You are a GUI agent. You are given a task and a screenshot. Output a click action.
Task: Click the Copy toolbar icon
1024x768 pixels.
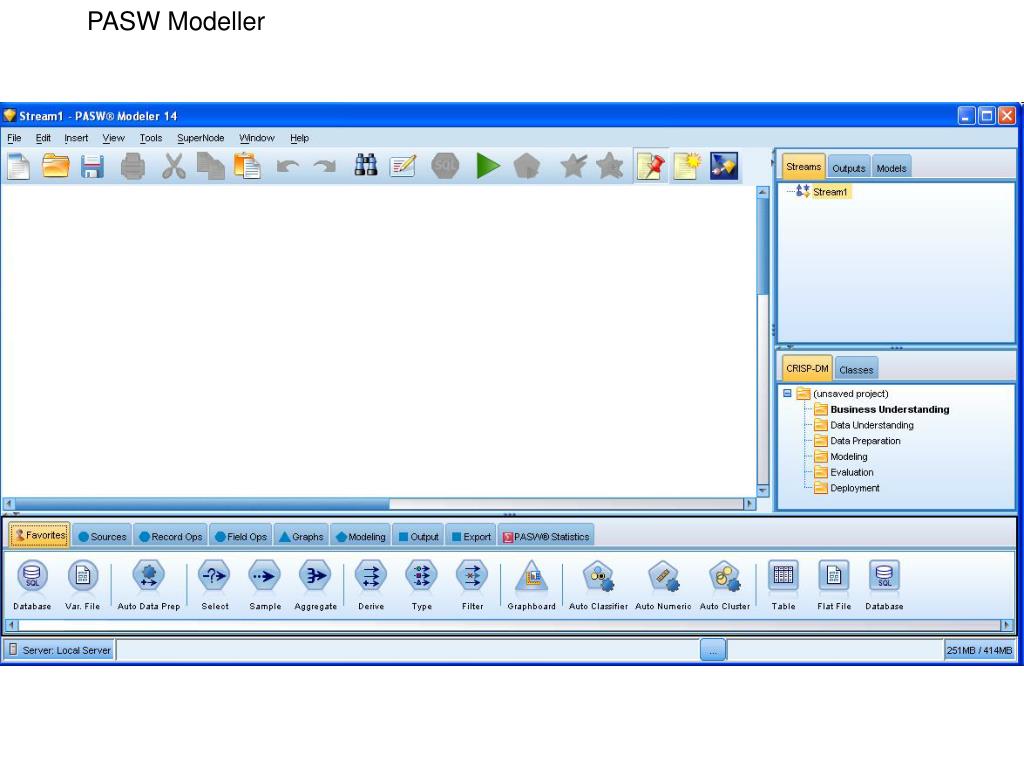[x=210, y=166]
